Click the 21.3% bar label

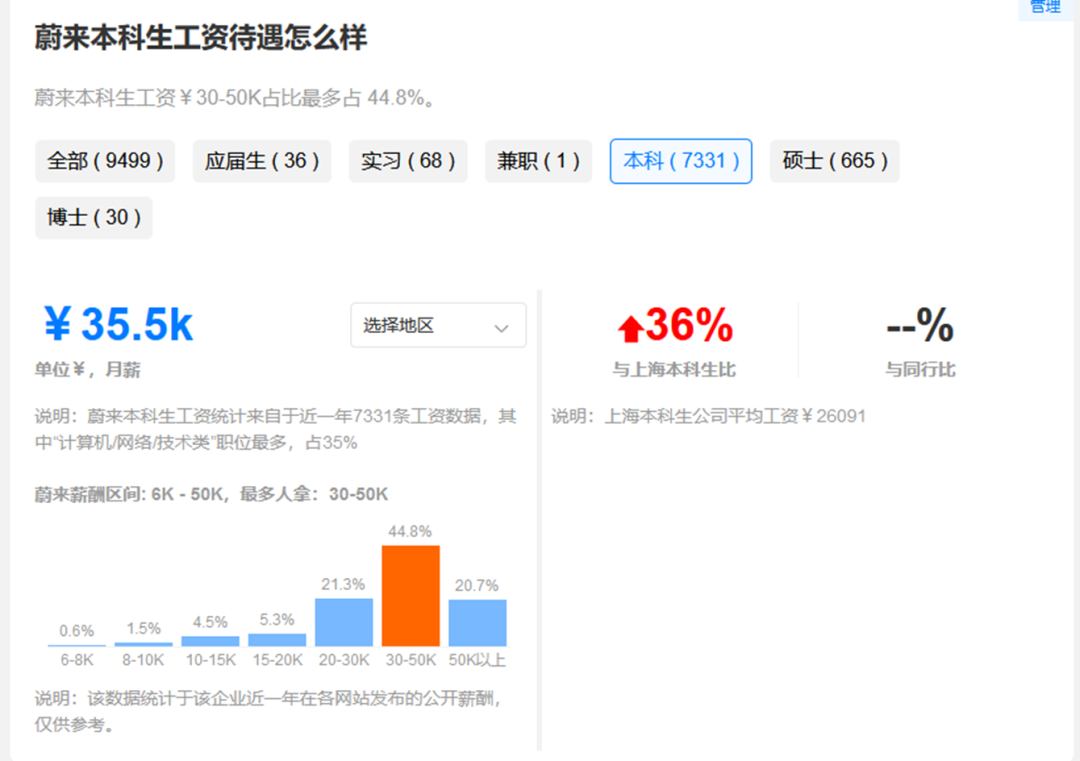[x=343, y=585]
